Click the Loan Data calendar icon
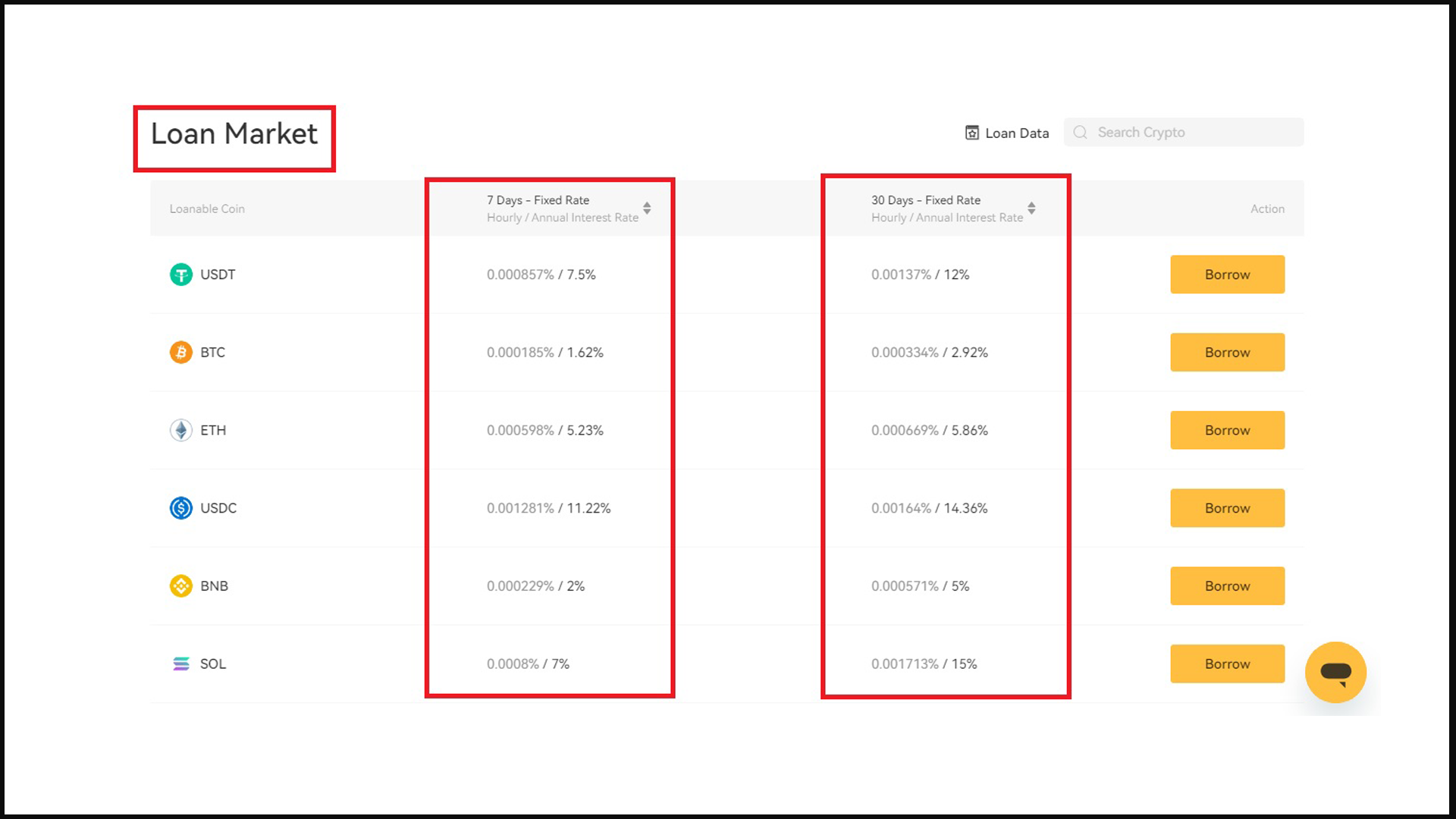1456x819 pixels. pyautogui.click(x=971, y=133)
